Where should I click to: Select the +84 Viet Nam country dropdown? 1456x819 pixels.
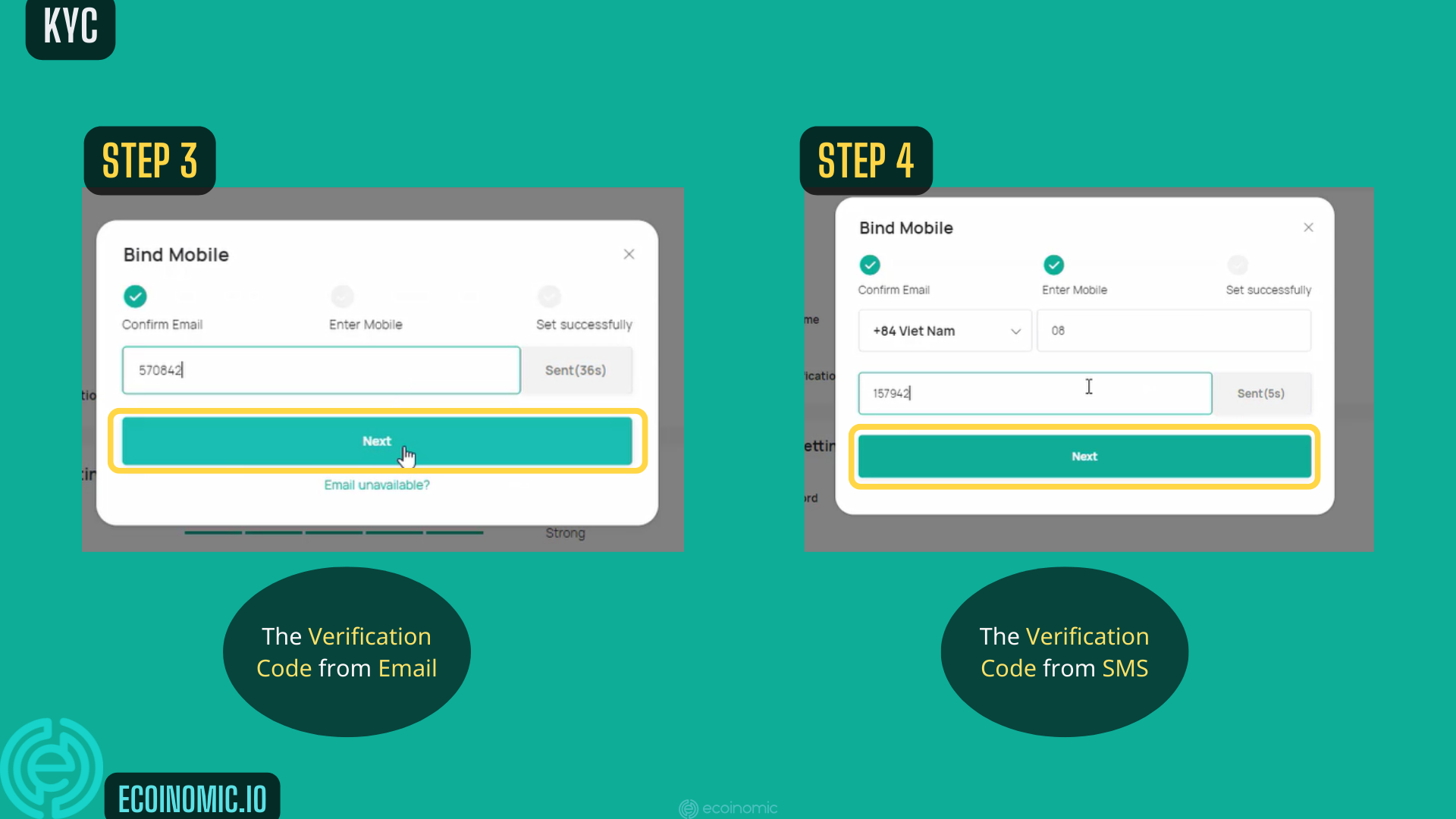(x=941, y=330)
